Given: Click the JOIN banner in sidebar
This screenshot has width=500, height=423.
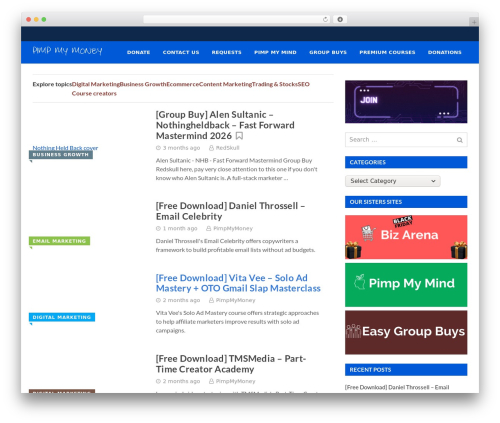Looking at the screenshot, I should tap(406, 102).
